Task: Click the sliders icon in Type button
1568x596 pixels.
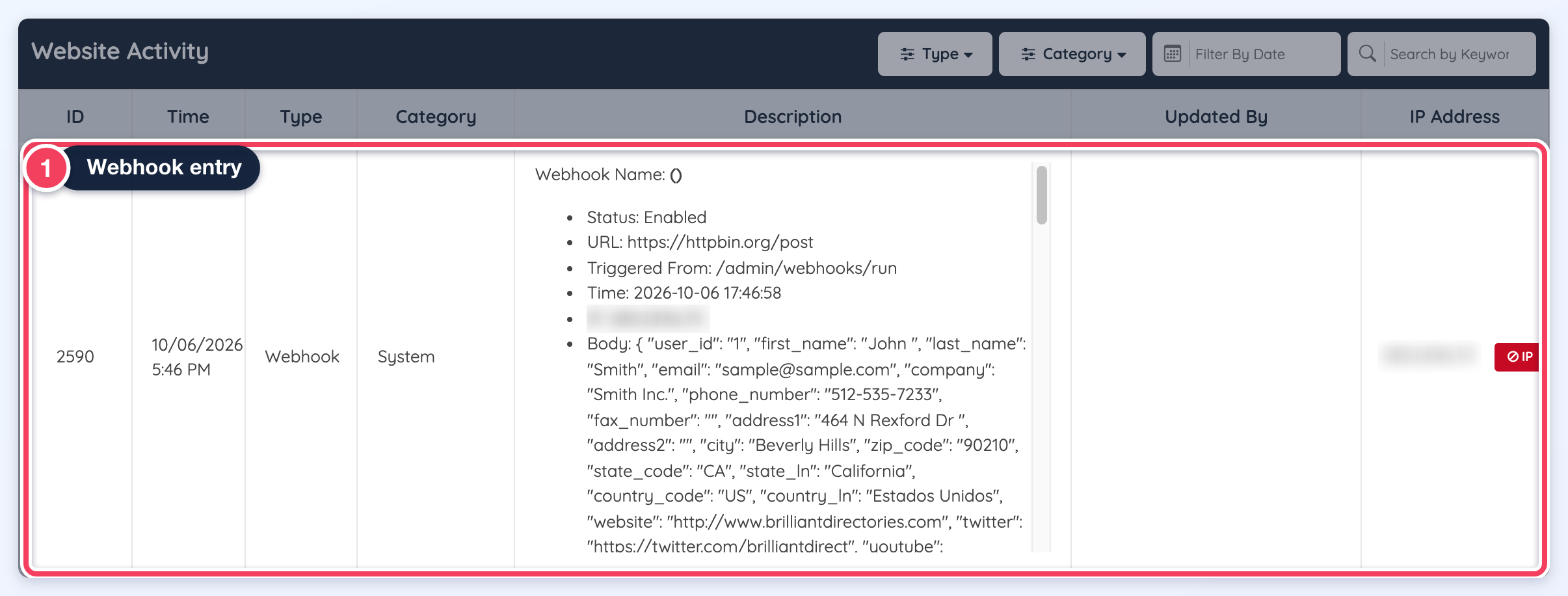Action: point(907,54)
